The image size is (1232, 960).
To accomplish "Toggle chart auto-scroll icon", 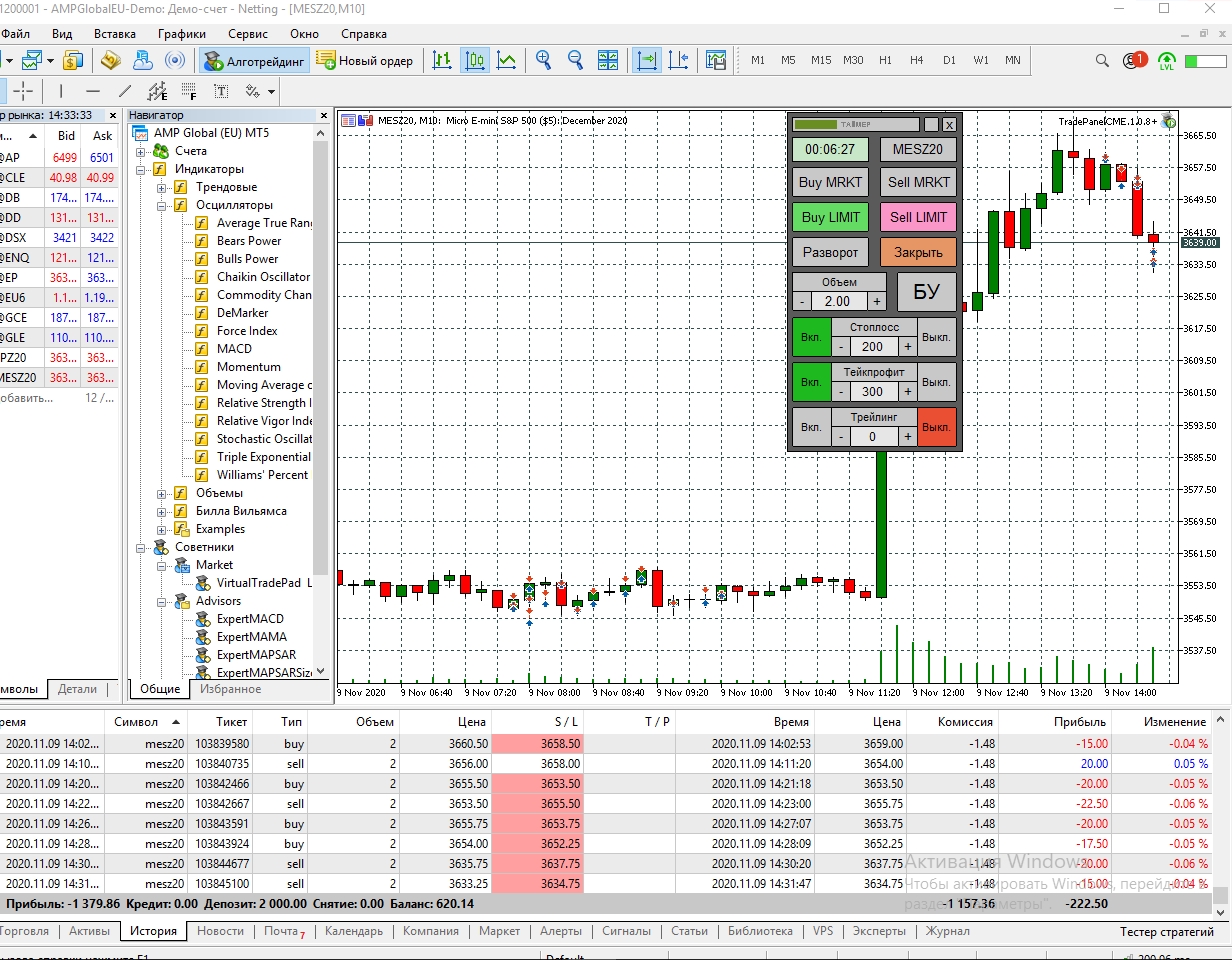I will (647, 61).
